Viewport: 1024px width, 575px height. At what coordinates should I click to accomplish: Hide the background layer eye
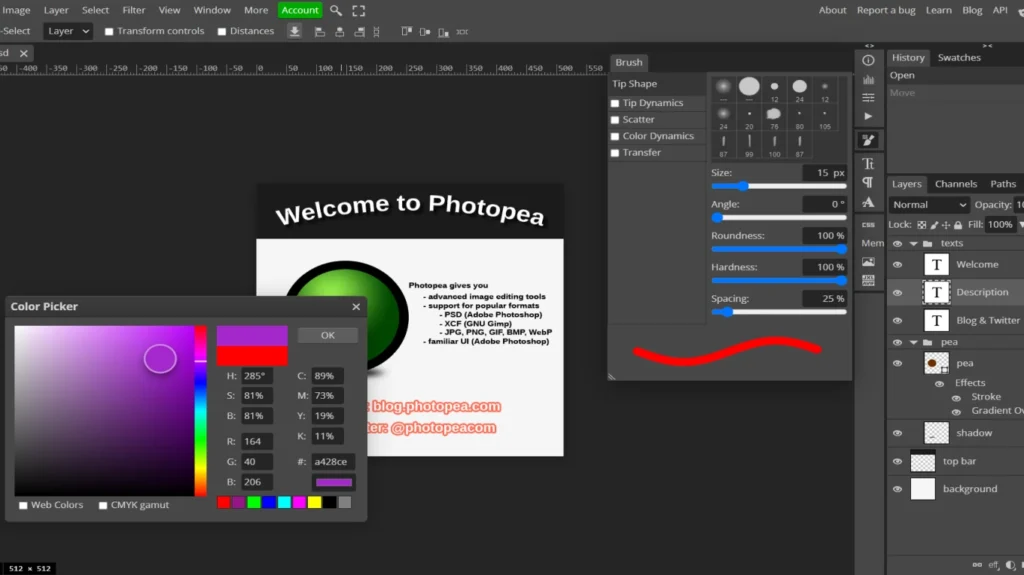(897, 489)
